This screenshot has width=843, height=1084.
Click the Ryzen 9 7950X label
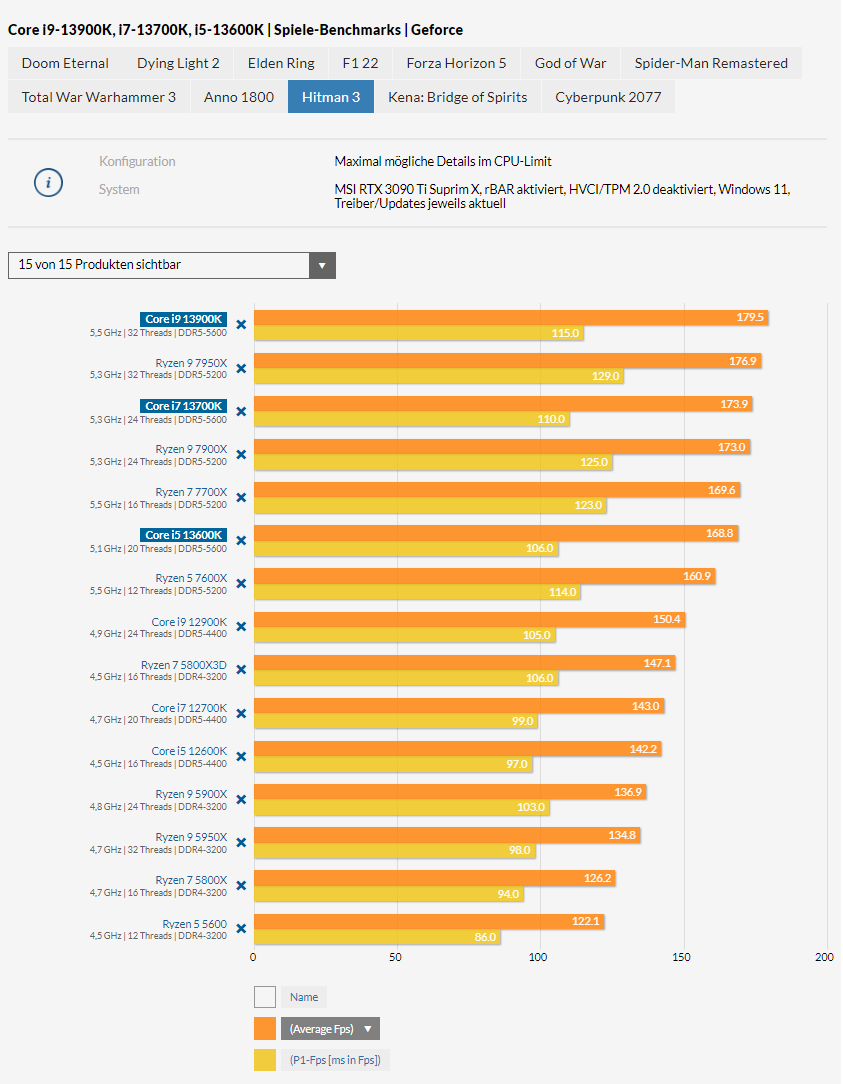click(191, 363)
